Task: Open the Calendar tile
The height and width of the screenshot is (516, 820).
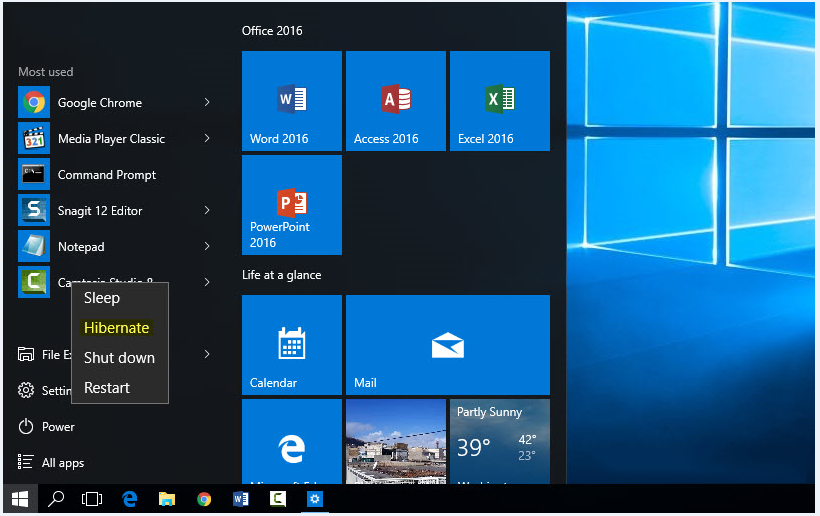Action: point(292,345)
